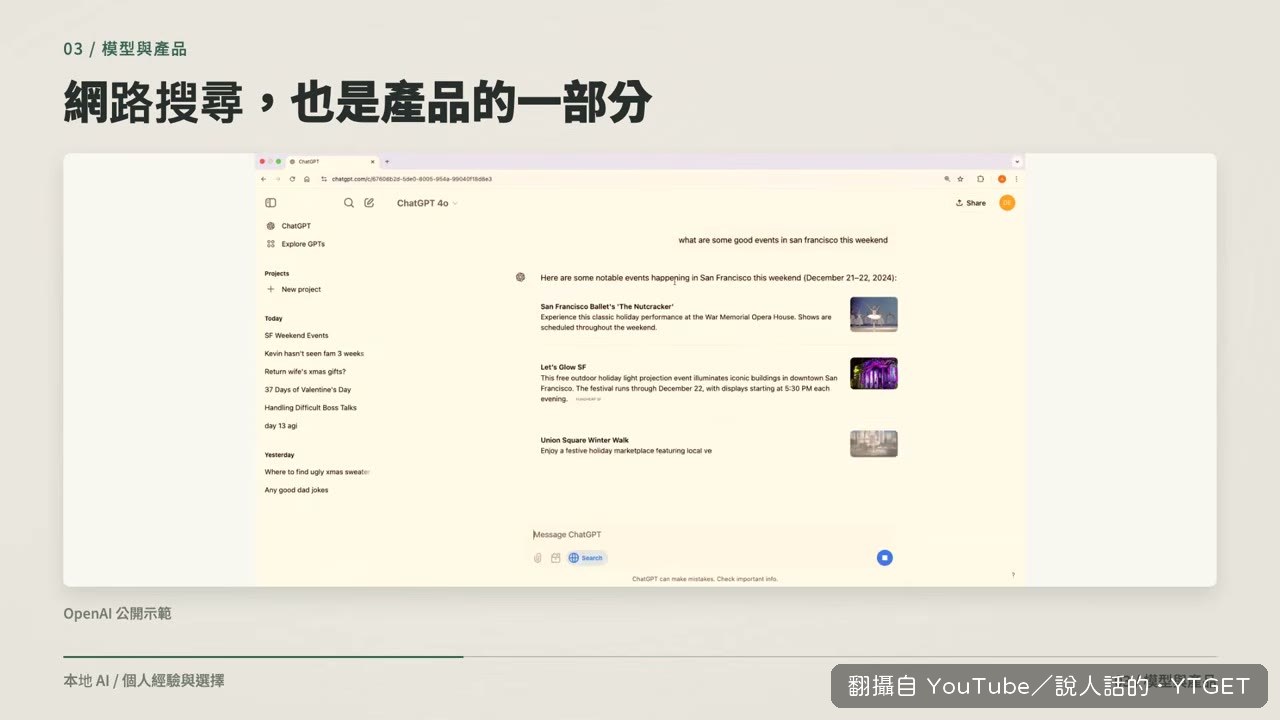Select ChatGPT in the sidebar
Image resolution: width=1280 pixels, height=720 pixels.
coord(289,226)
